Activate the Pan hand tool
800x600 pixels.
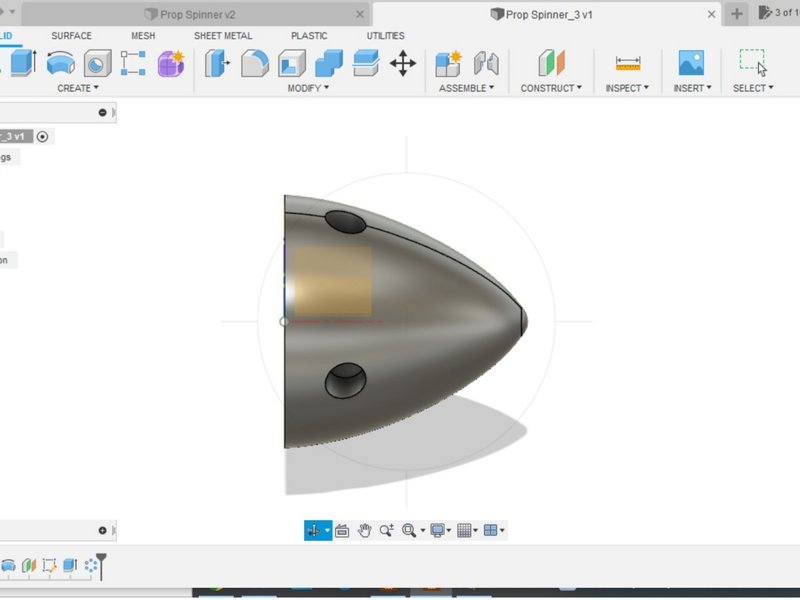(x=364, y=531)
